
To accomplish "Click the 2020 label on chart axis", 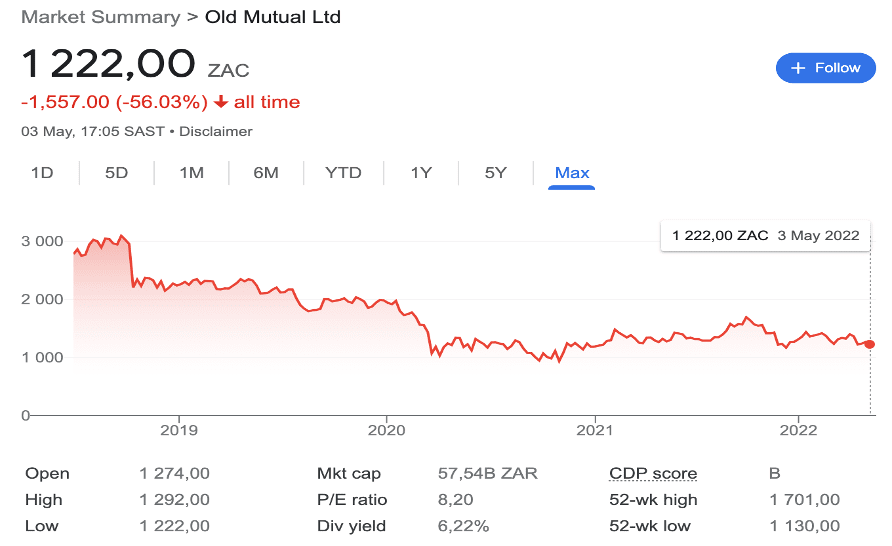I will [386, 430].
